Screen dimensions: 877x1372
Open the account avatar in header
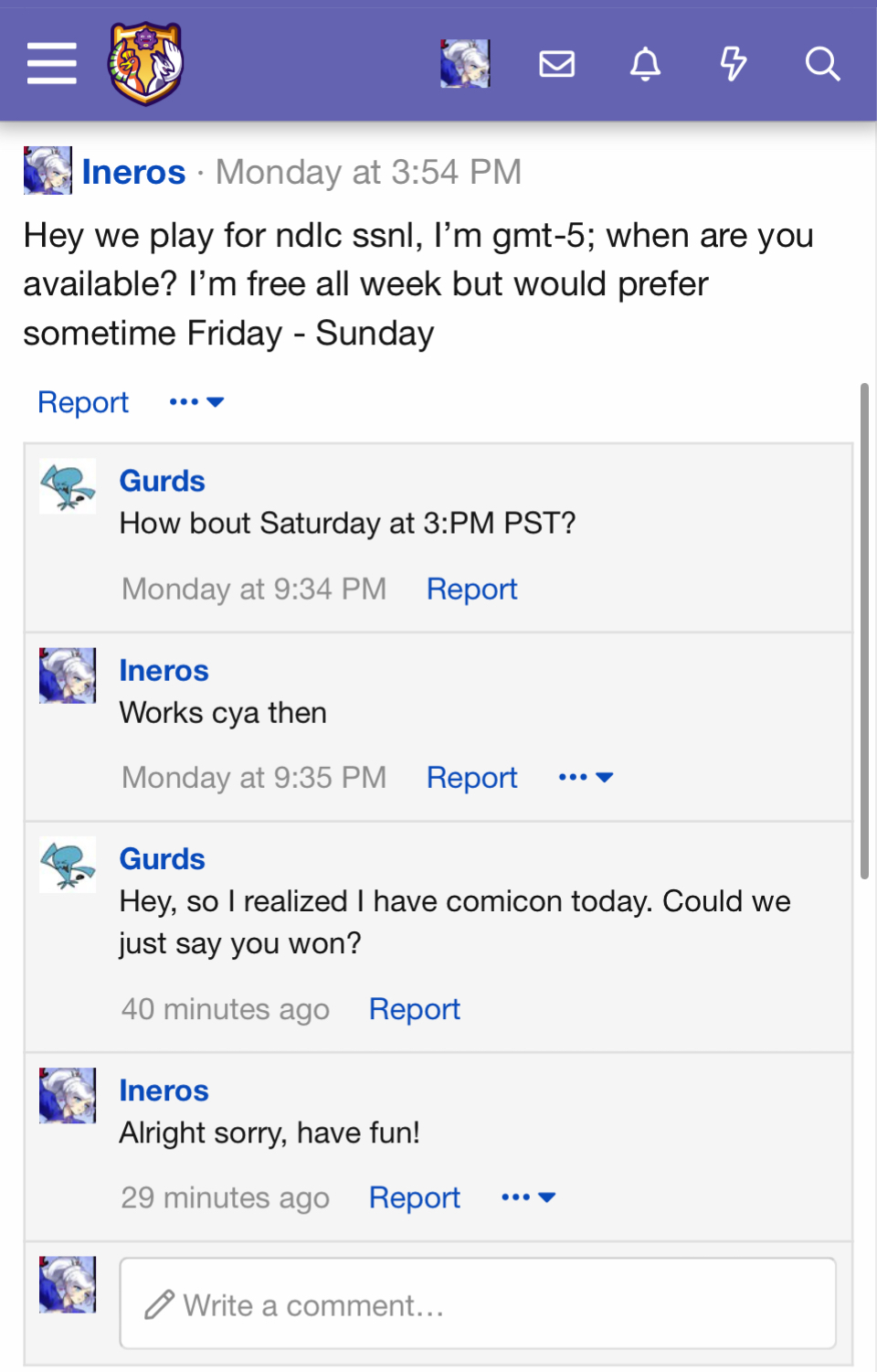[x=465, y=63]
